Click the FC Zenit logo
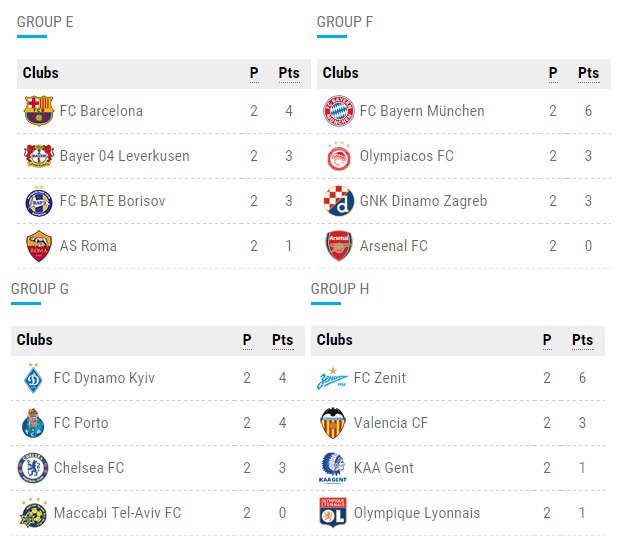The image size is (630, 560). click(332, 378)
